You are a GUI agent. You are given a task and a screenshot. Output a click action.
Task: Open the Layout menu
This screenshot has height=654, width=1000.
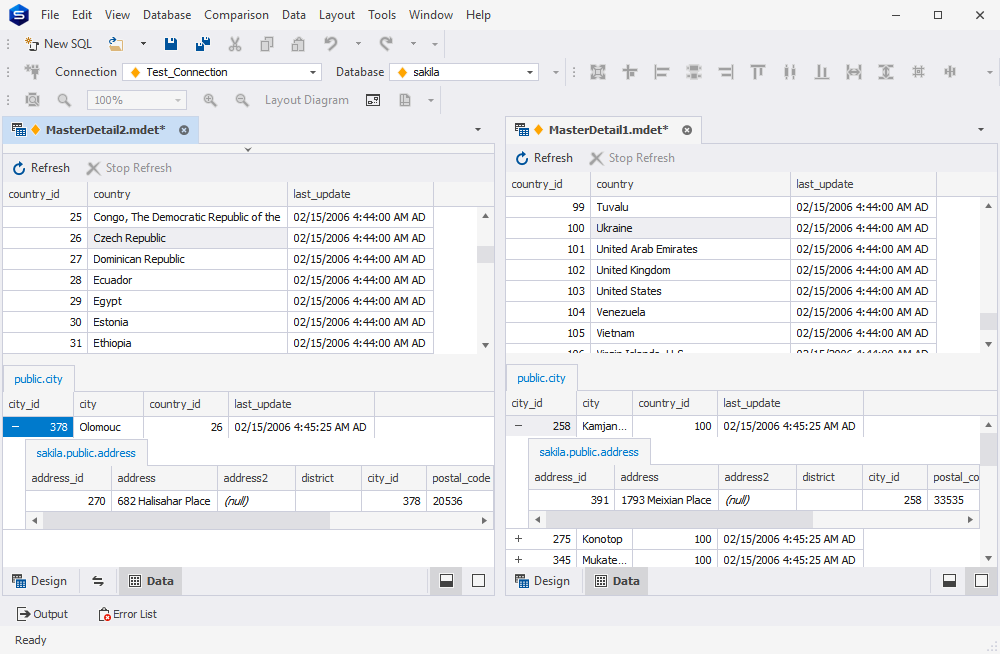coord(337,15)
